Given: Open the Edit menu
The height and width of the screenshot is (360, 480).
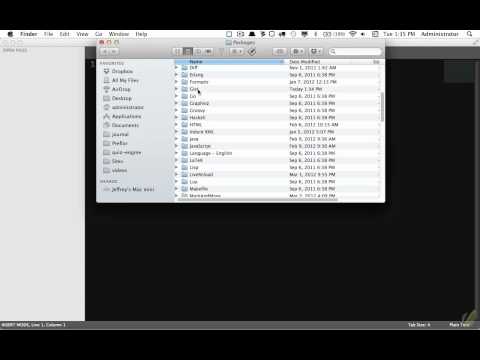Looking at the screenshot, I should coord(65,34).
